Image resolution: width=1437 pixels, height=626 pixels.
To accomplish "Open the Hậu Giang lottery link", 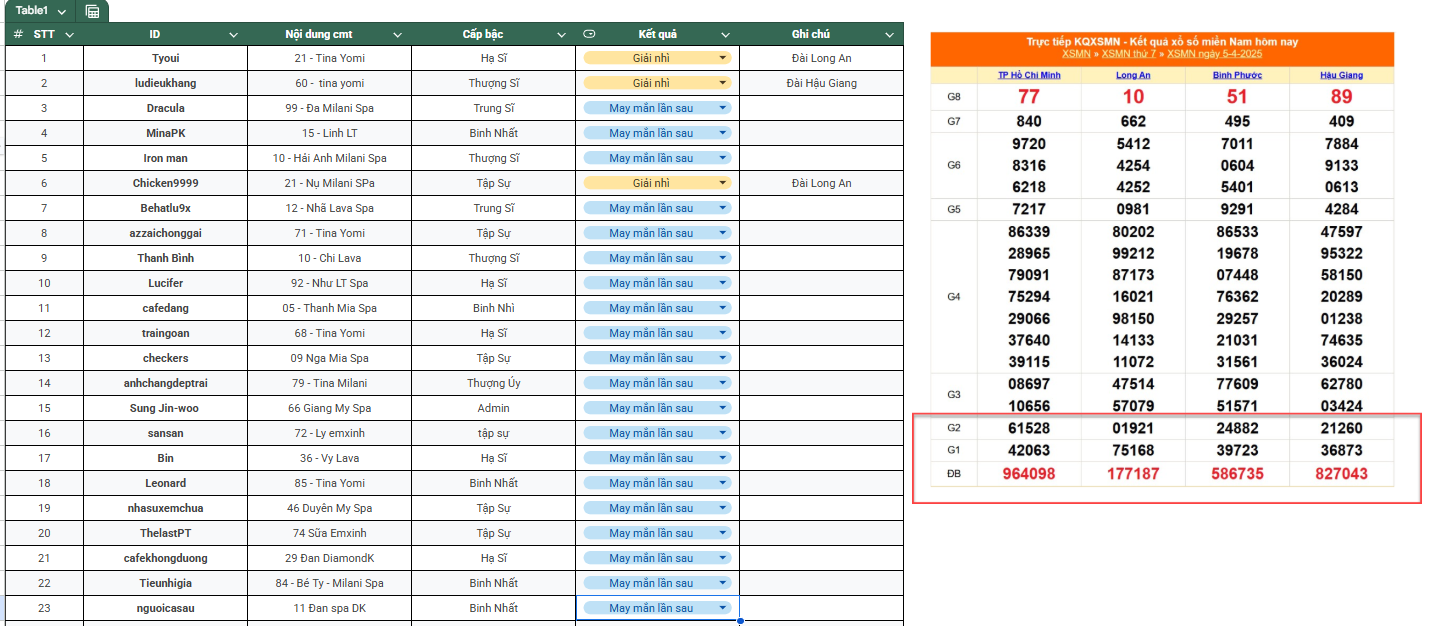I will [x=1340, y=75].
